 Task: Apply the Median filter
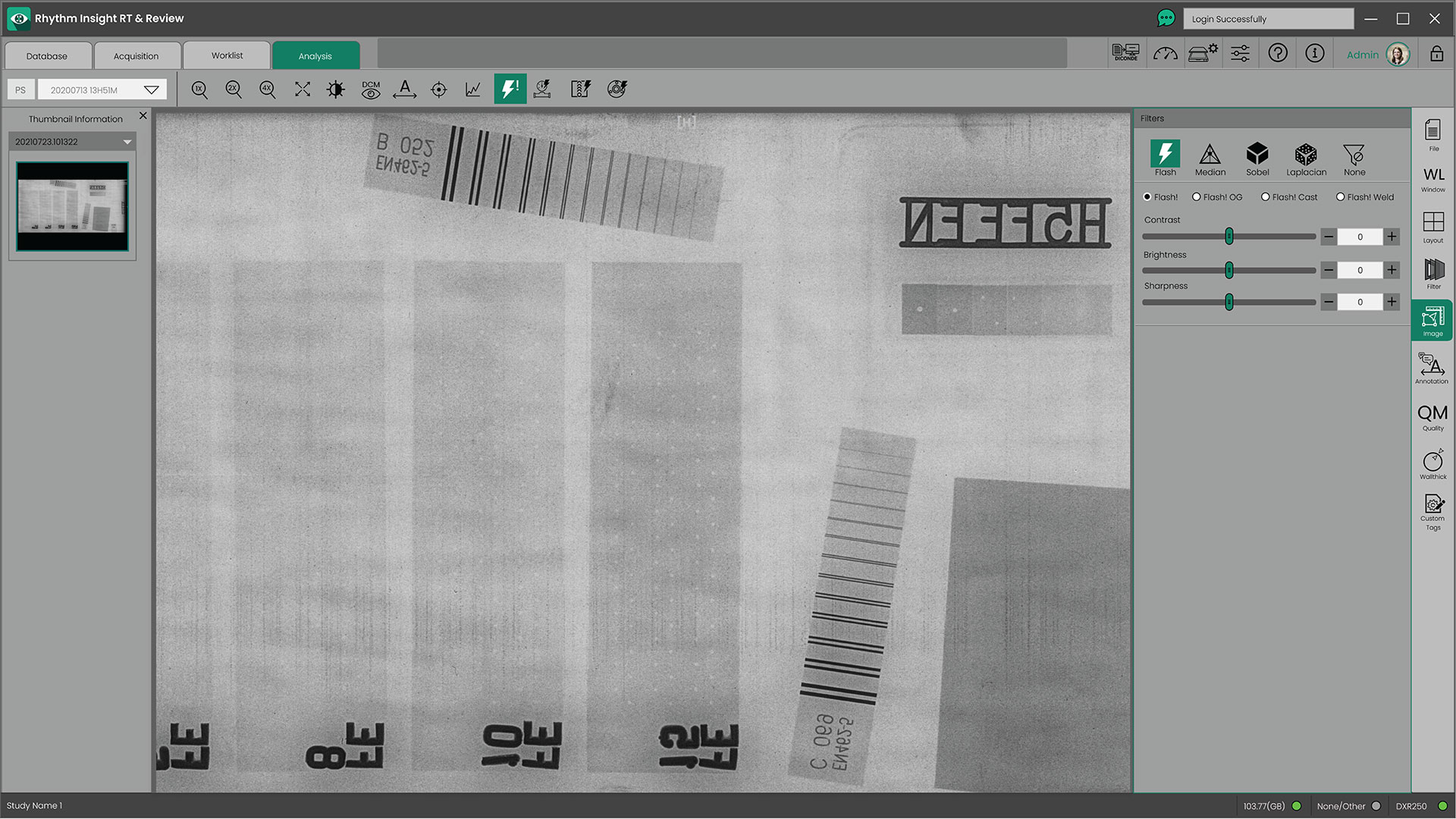[x=1210, y=159]
